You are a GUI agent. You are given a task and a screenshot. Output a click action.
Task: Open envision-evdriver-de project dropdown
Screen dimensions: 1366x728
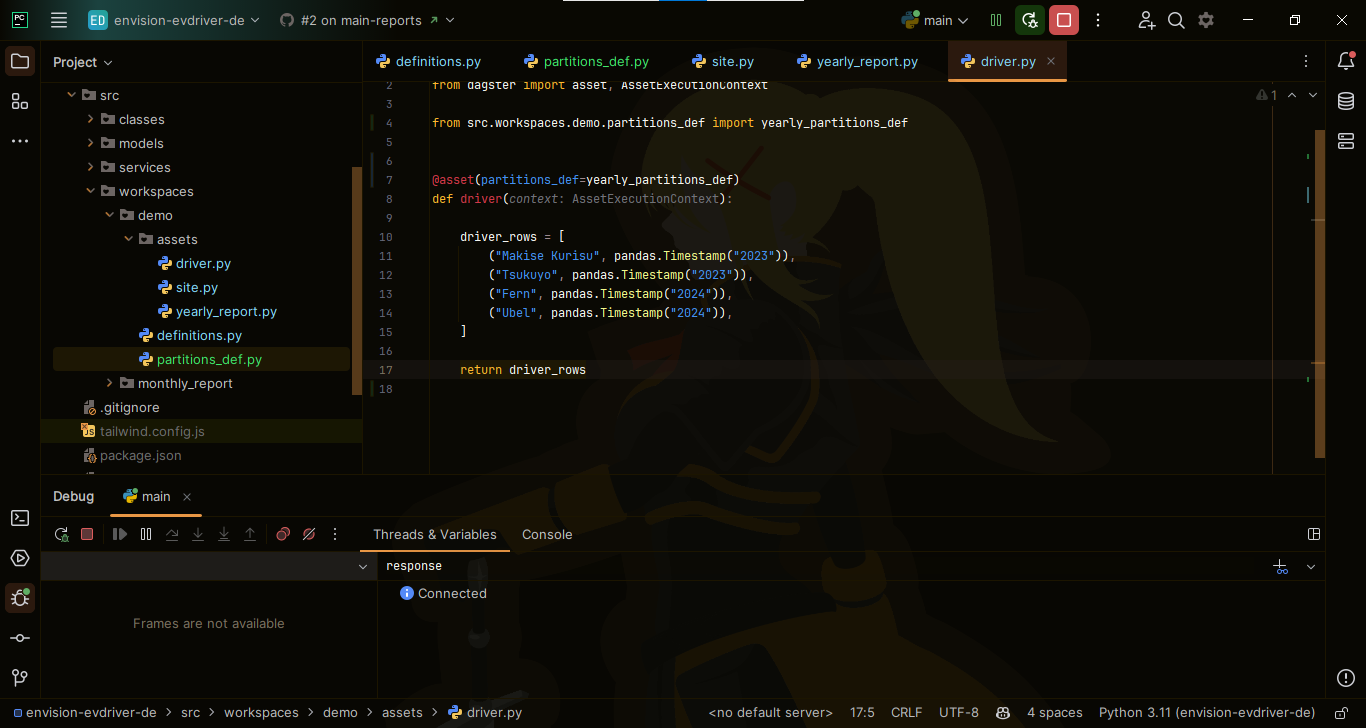[174, 20]
